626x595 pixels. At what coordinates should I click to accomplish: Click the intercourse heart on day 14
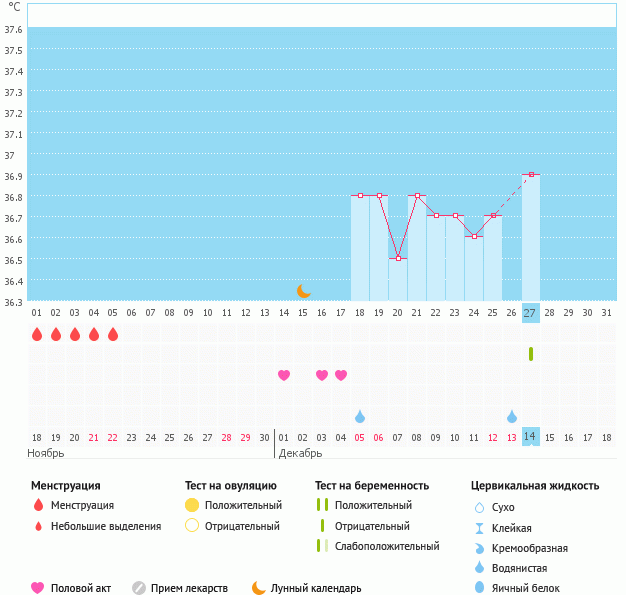tap(284, 375)
